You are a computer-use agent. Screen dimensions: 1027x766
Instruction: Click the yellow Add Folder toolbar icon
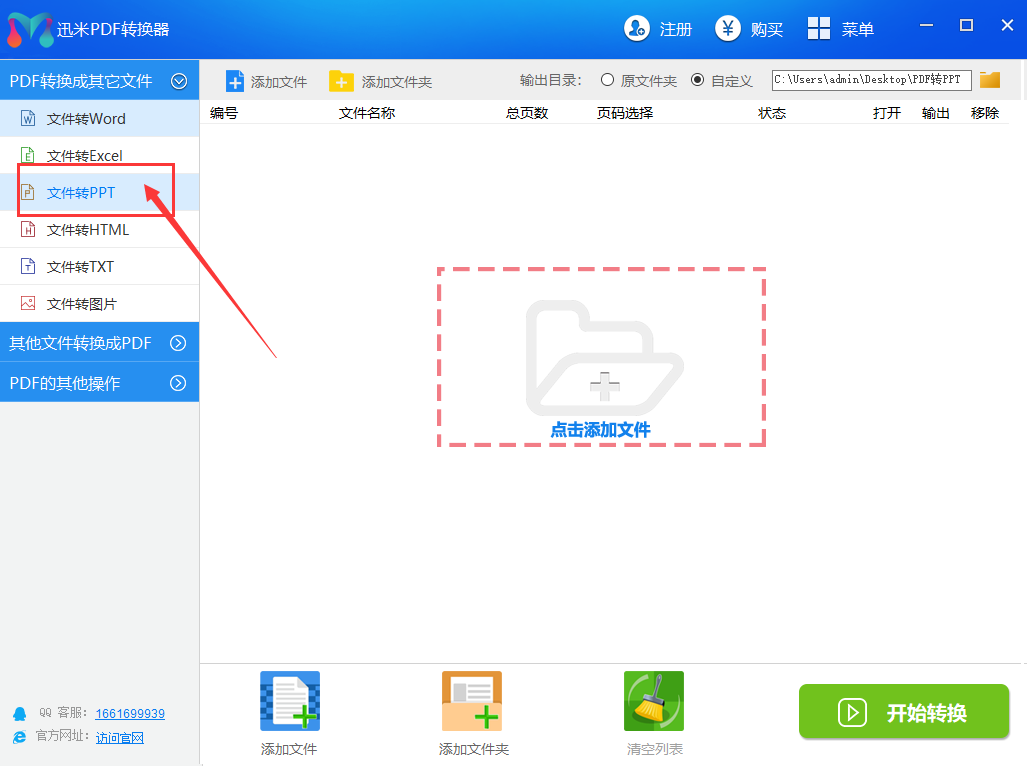click(x=342, y=81)
